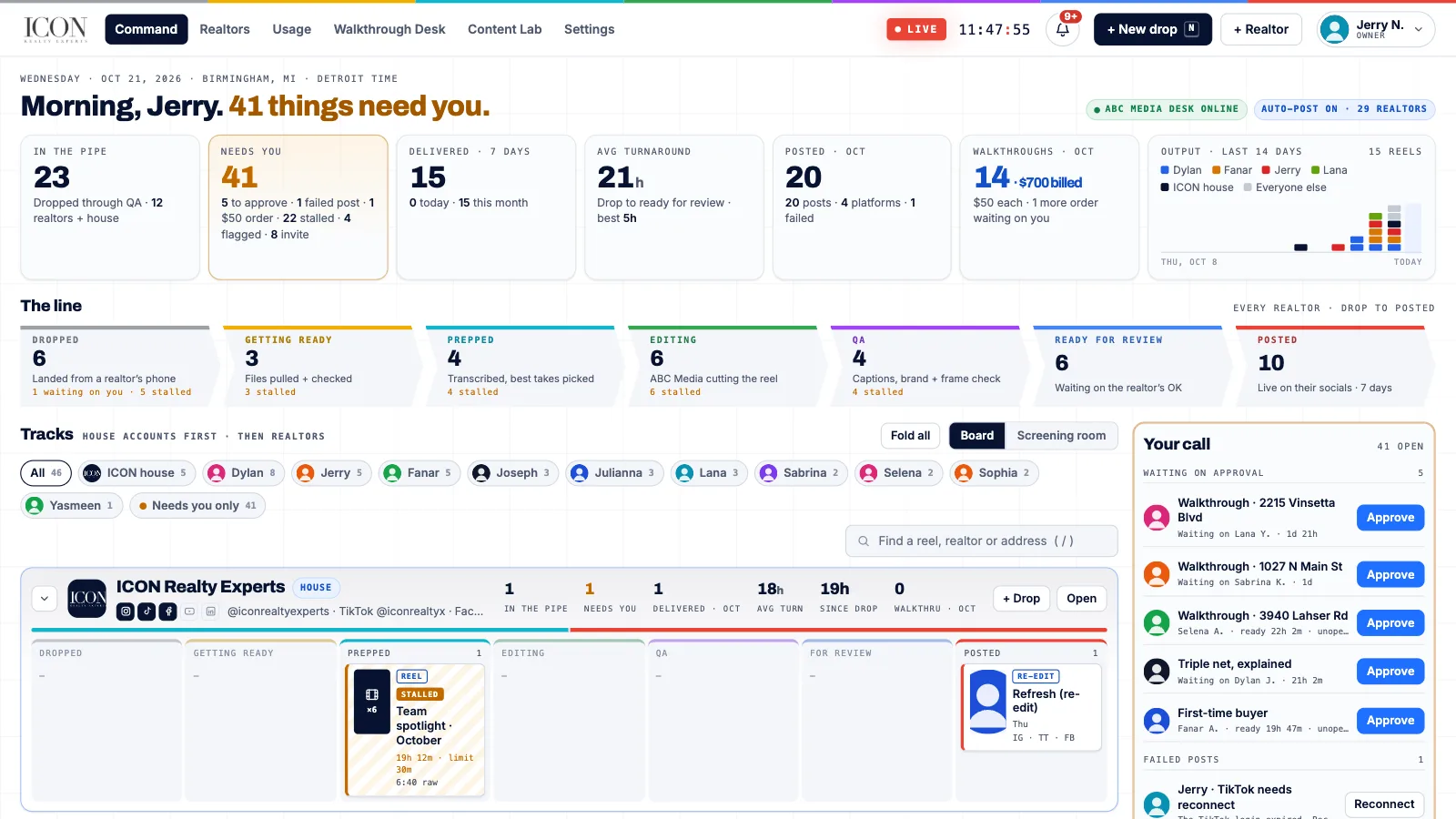Toggle the LIVE indicator
Viewport: 1456px width, 819px height.
(916, 29)
